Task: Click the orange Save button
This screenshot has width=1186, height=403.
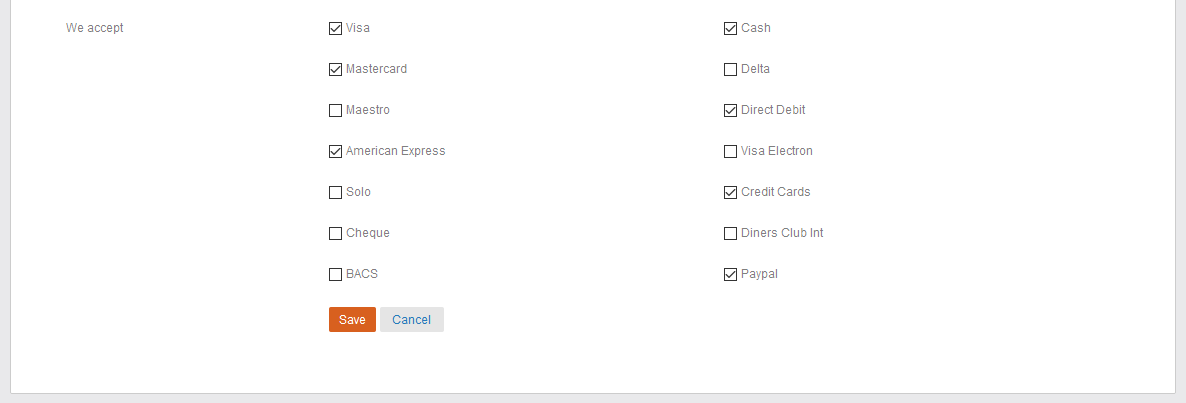Action: pos(352,320)
